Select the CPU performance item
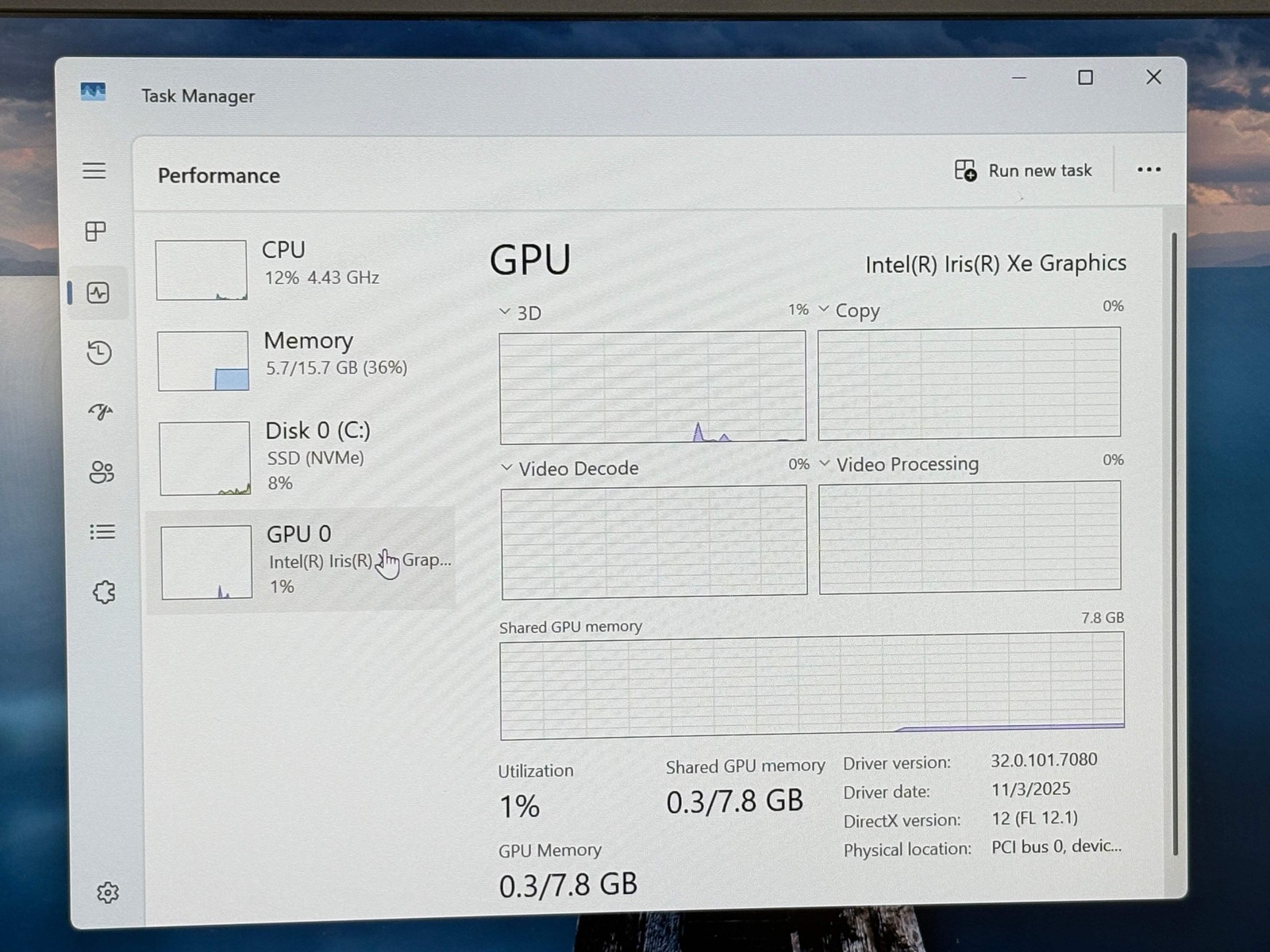Image resolution: width=1270 pixels, height=952 pixels. (302, 270)
